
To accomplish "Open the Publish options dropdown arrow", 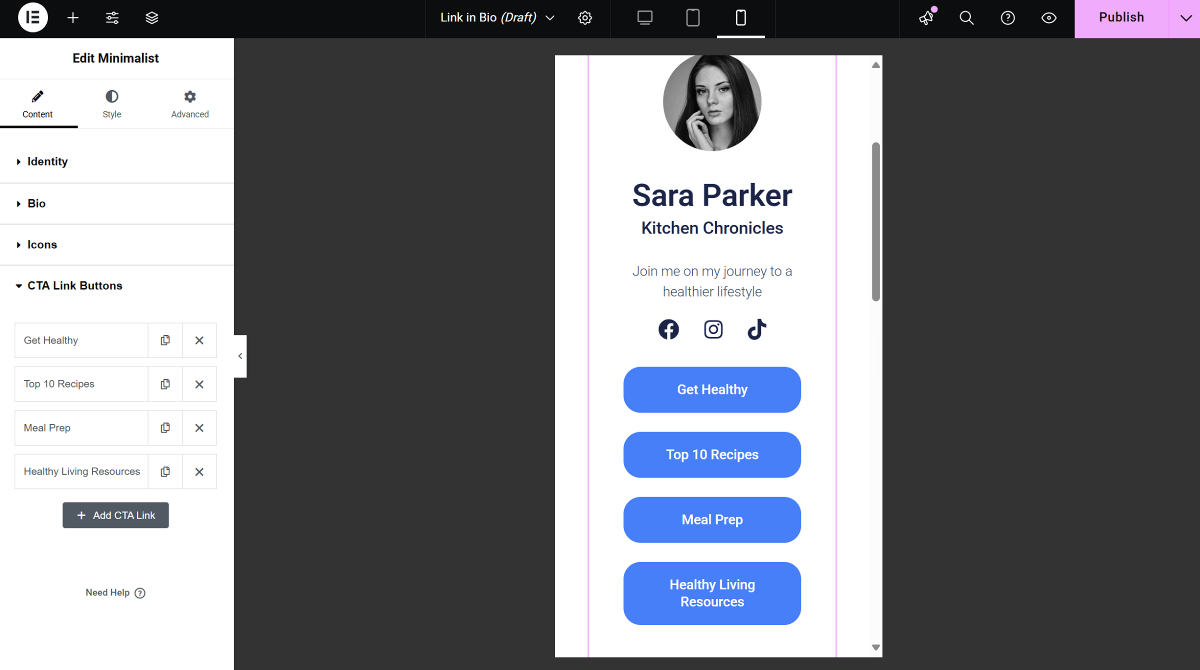I will pyautogui.click(x=1183, y=18).
